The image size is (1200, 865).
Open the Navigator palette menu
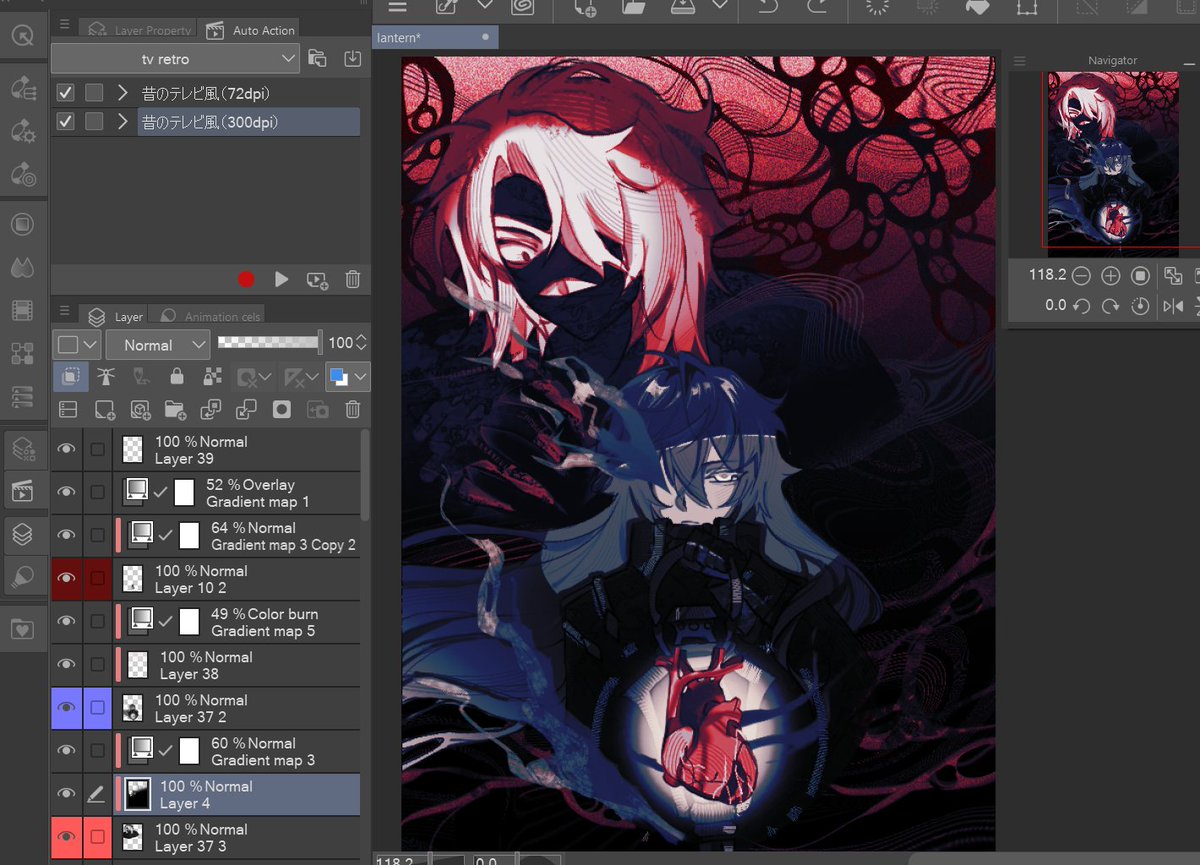point(1019,61)
